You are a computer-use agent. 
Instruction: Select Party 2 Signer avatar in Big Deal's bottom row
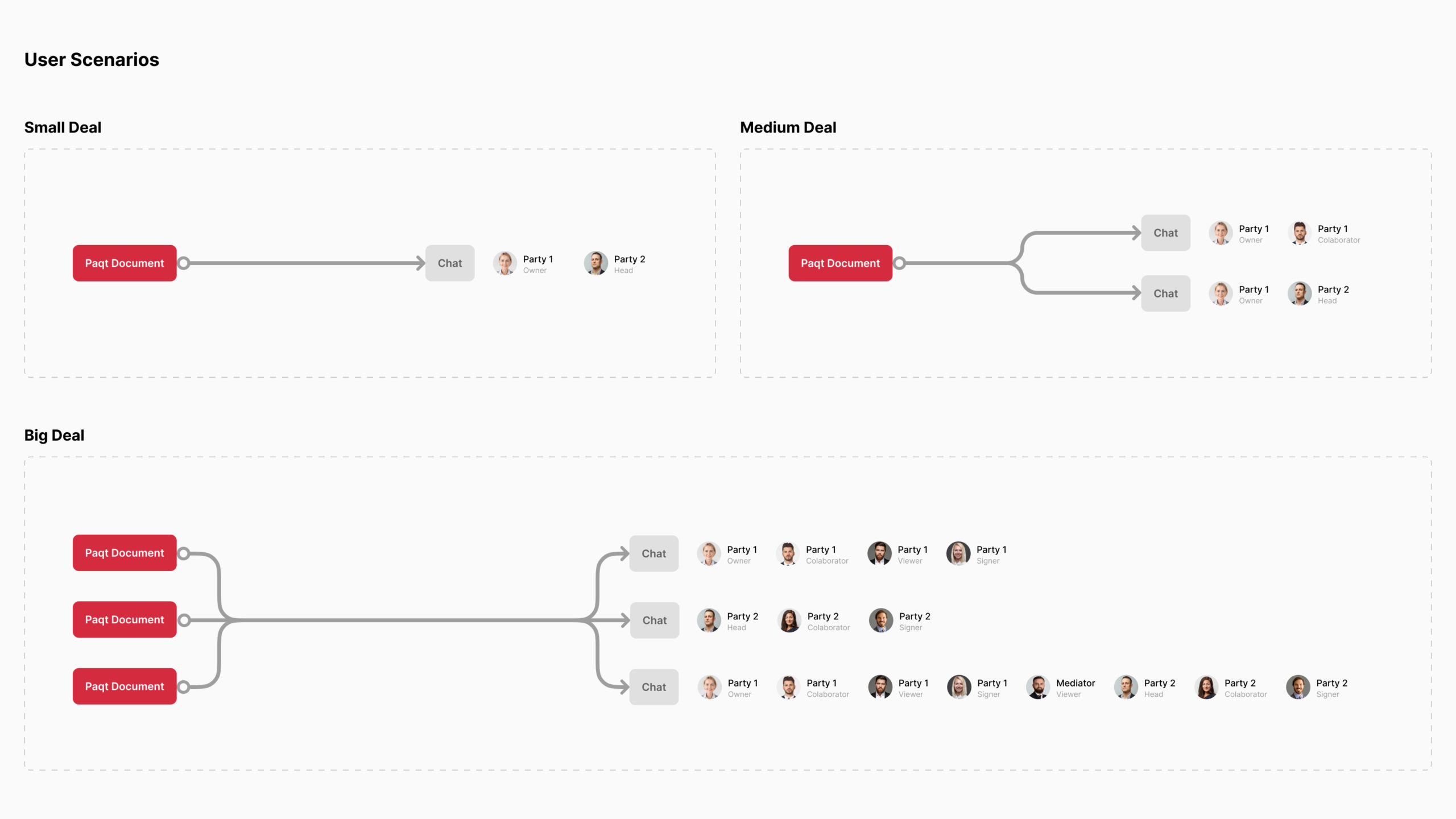[x=1298, y=687]
